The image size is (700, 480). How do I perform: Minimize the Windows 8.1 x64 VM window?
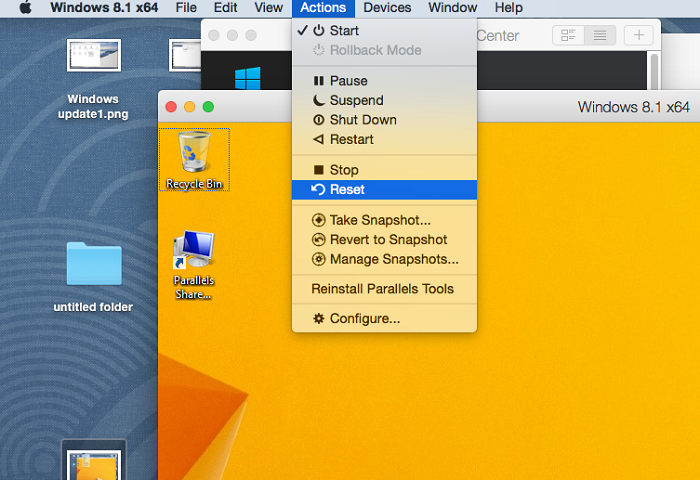click(x=190, y=107)
